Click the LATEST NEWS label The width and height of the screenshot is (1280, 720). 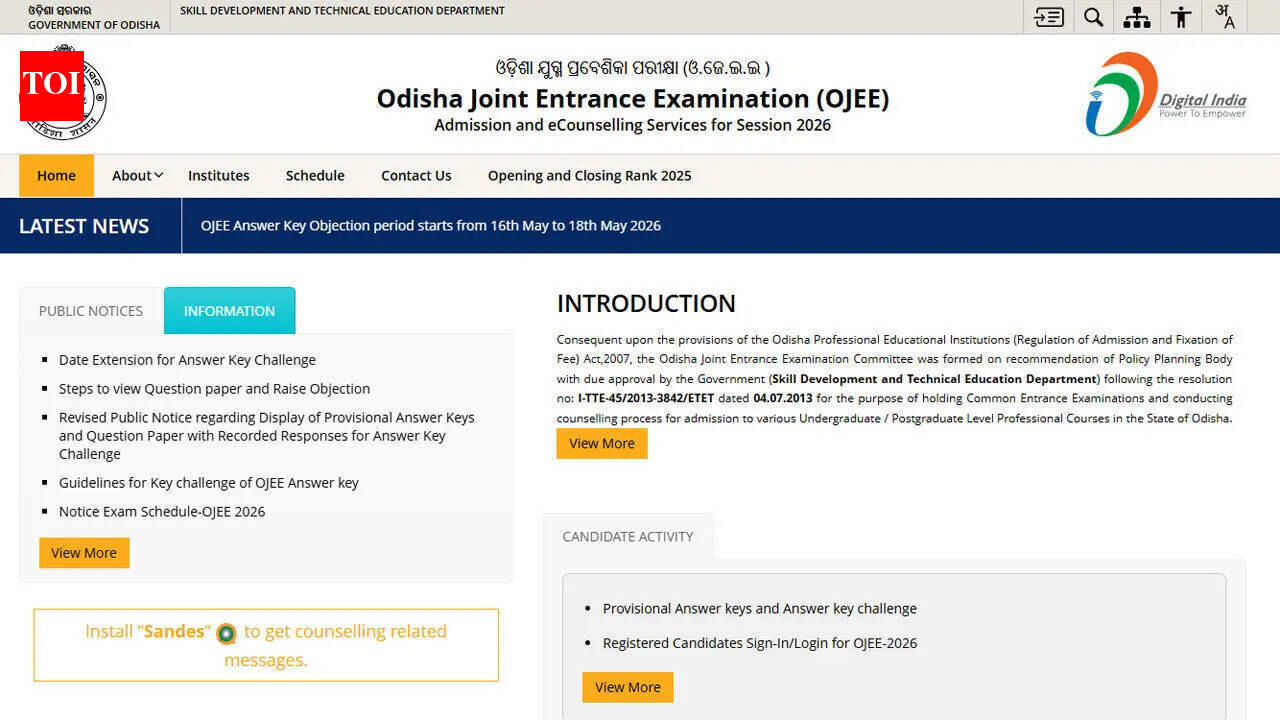[x=84, y=226]
